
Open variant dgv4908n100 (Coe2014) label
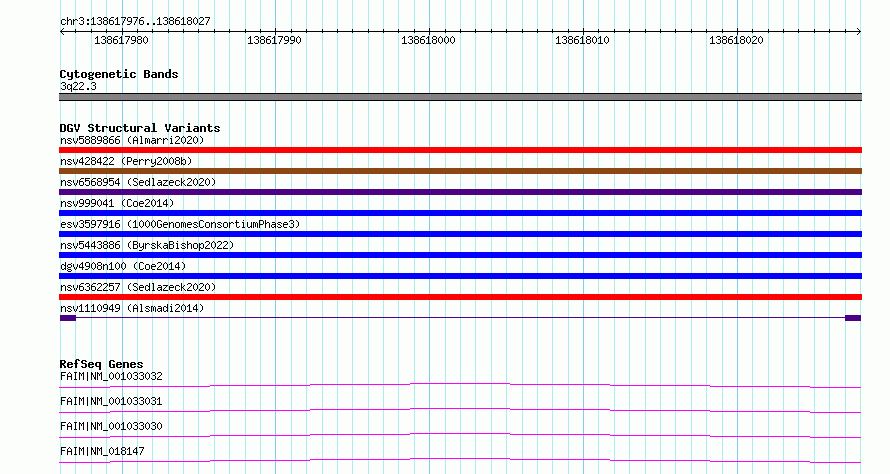(123, 266)
